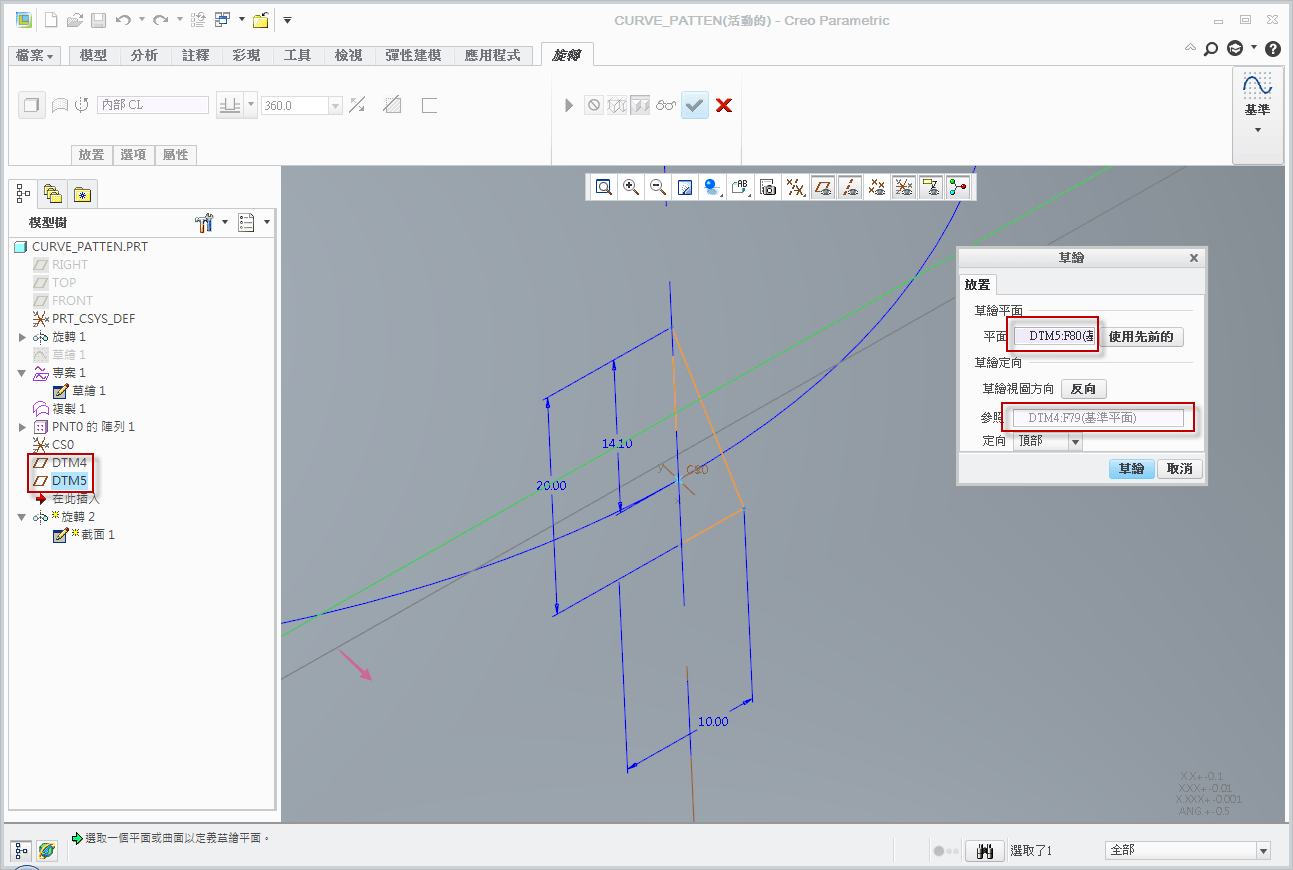The image size is (1293, 870).
Task: Click the Refit view icon
Action: 604,186
